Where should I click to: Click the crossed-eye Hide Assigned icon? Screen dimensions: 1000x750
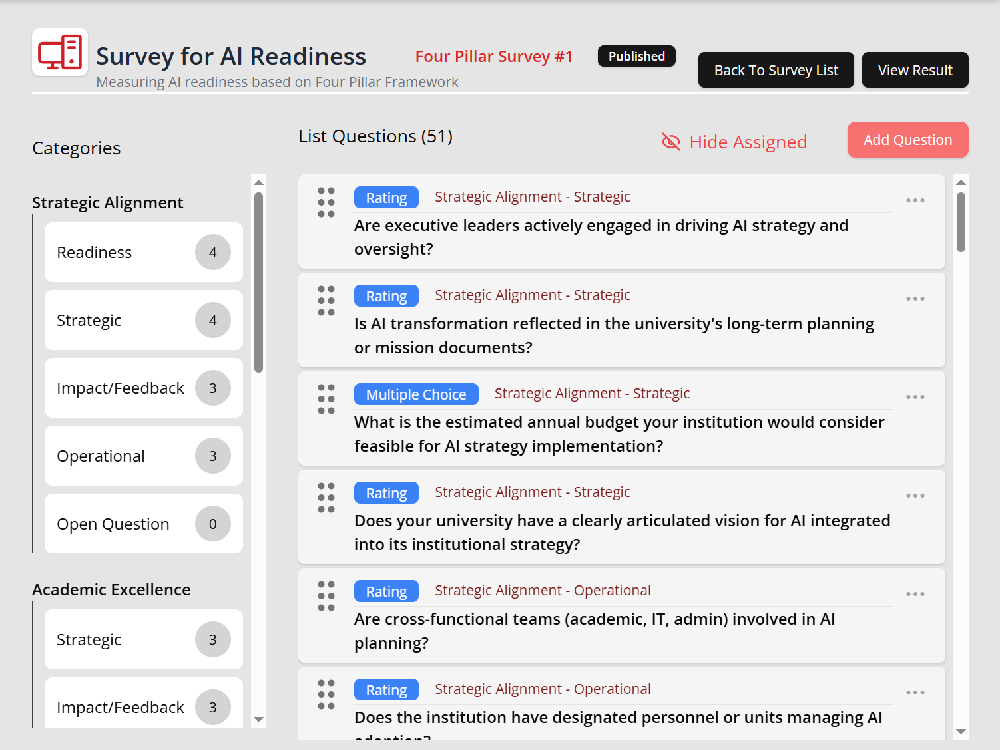click(x=671, y=142)
